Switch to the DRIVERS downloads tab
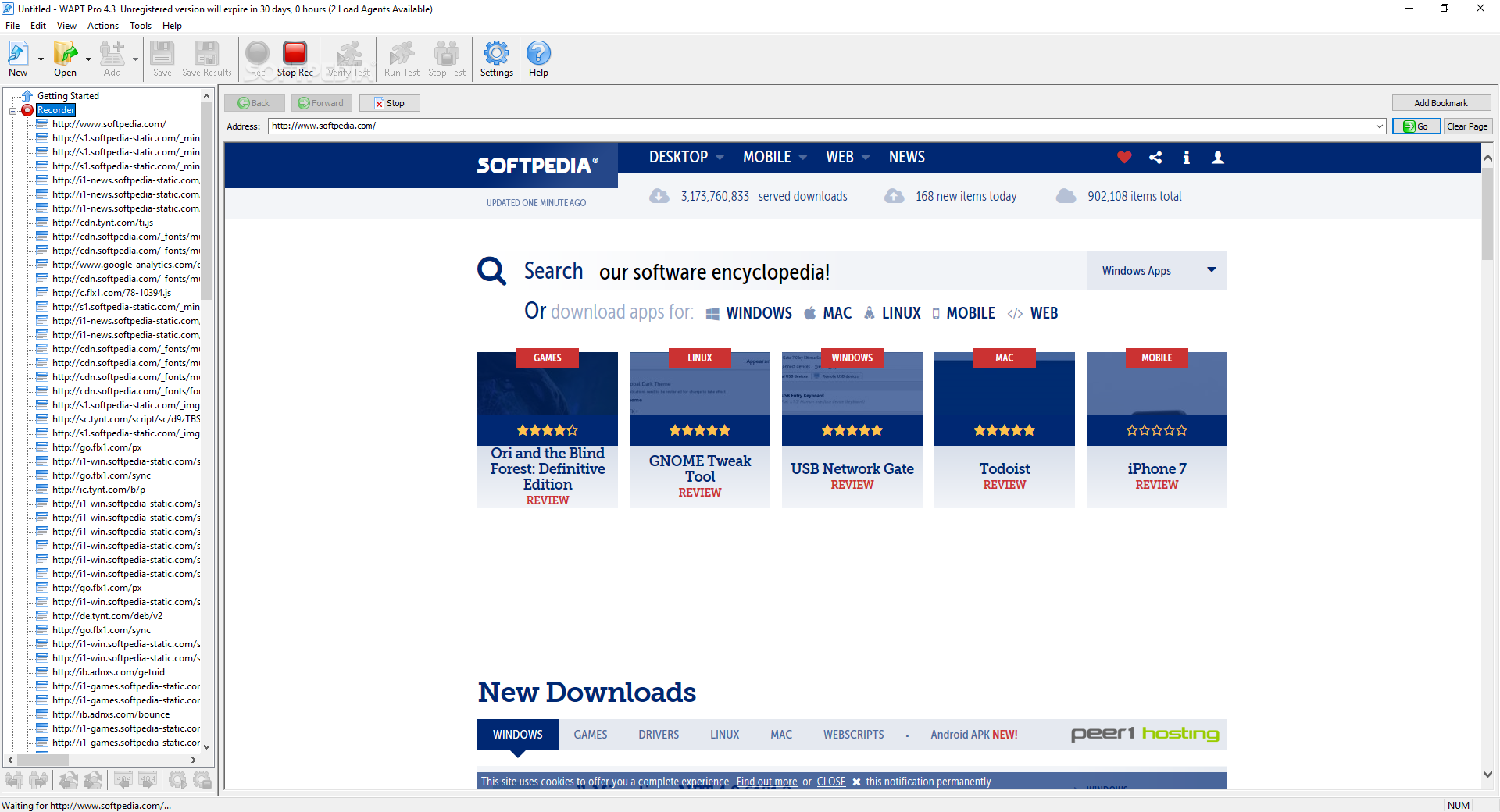Image resolution: width=1500 pixels, height=812 pixels. click(x=659, y=735)
